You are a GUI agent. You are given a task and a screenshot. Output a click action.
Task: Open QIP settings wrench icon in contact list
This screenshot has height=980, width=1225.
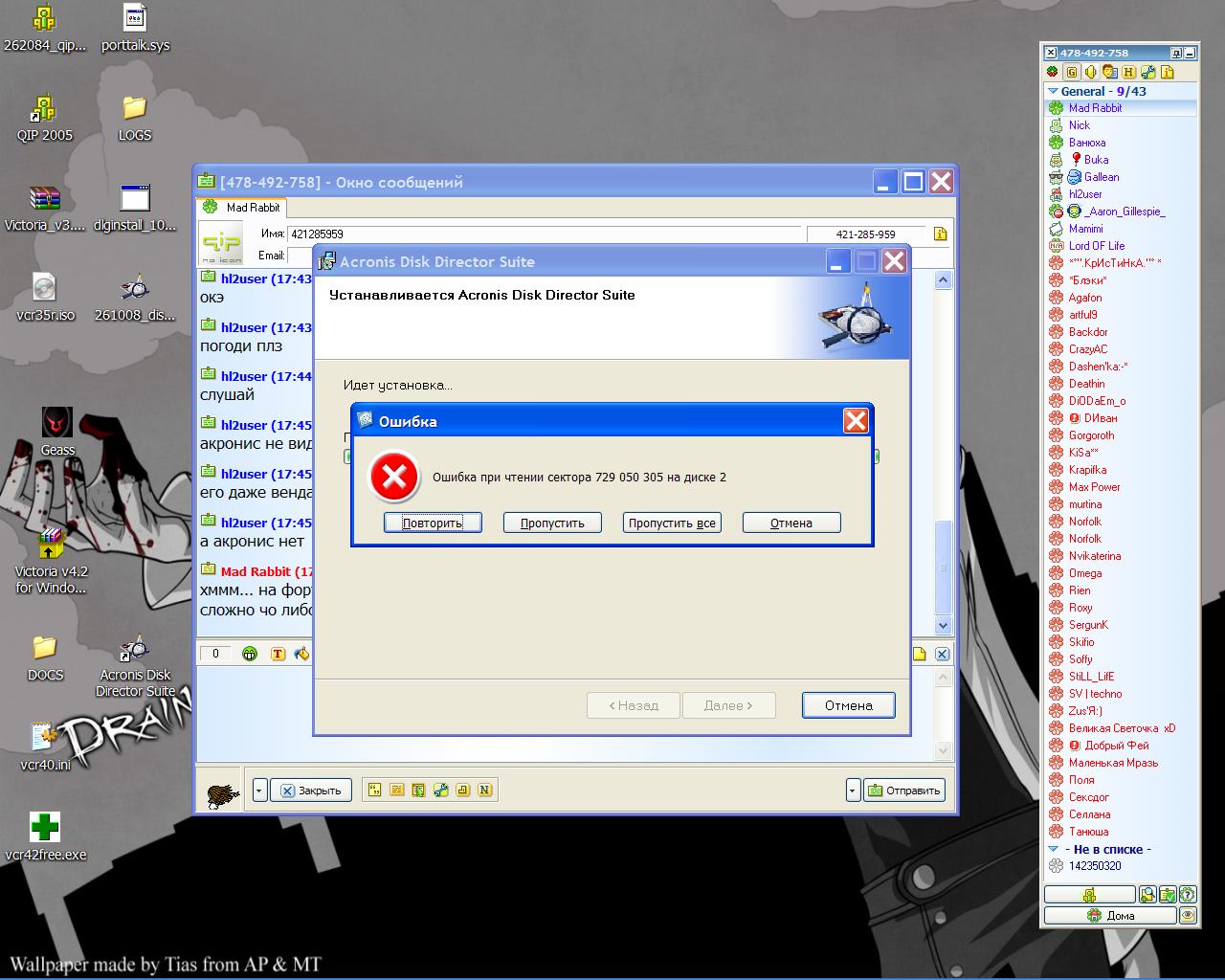coord(1148,72)
